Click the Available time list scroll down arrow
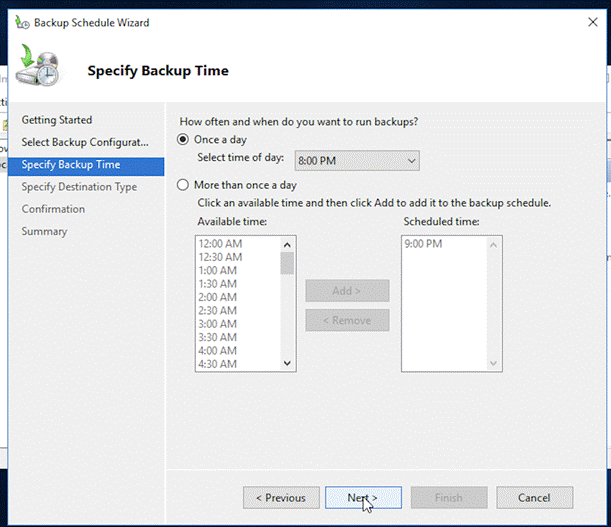Viewport: 611px width, 527px height. pos(288,364)
